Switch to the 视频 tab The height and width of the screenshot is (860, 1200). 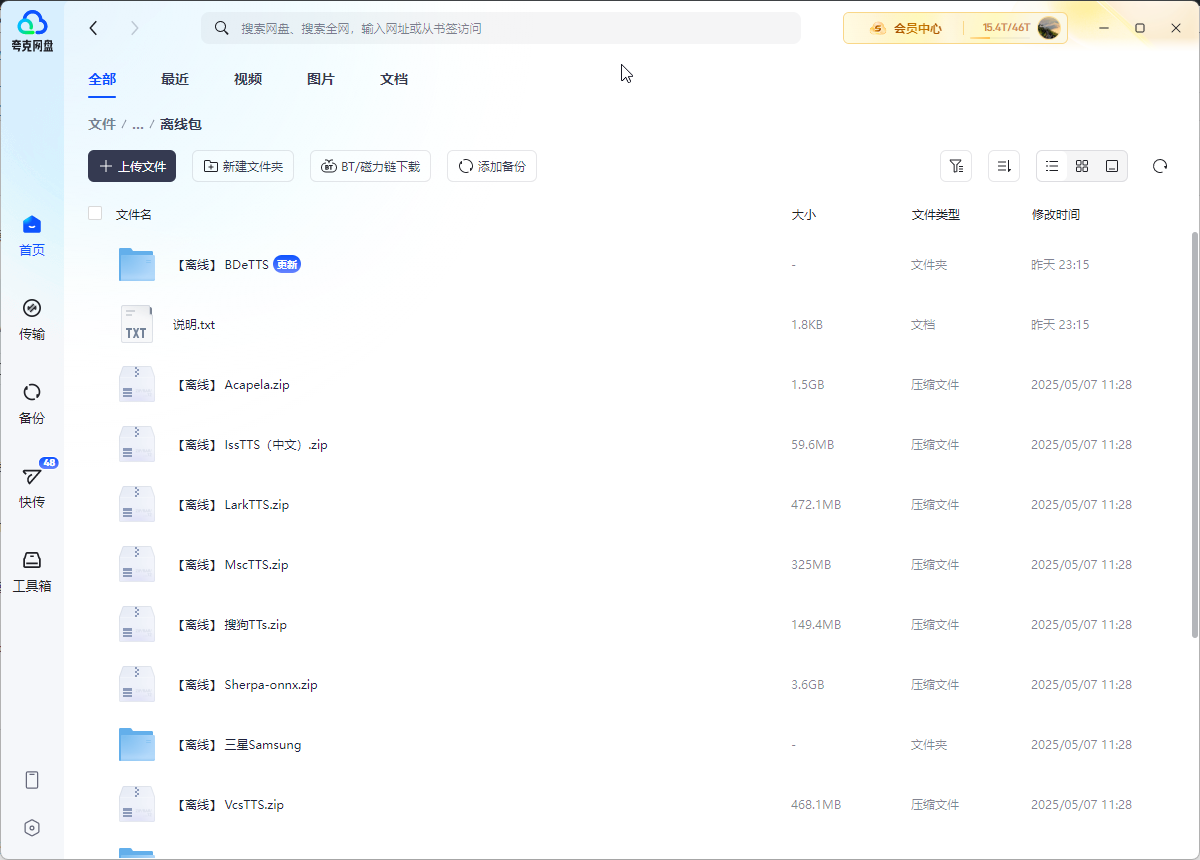coord(248,79)
